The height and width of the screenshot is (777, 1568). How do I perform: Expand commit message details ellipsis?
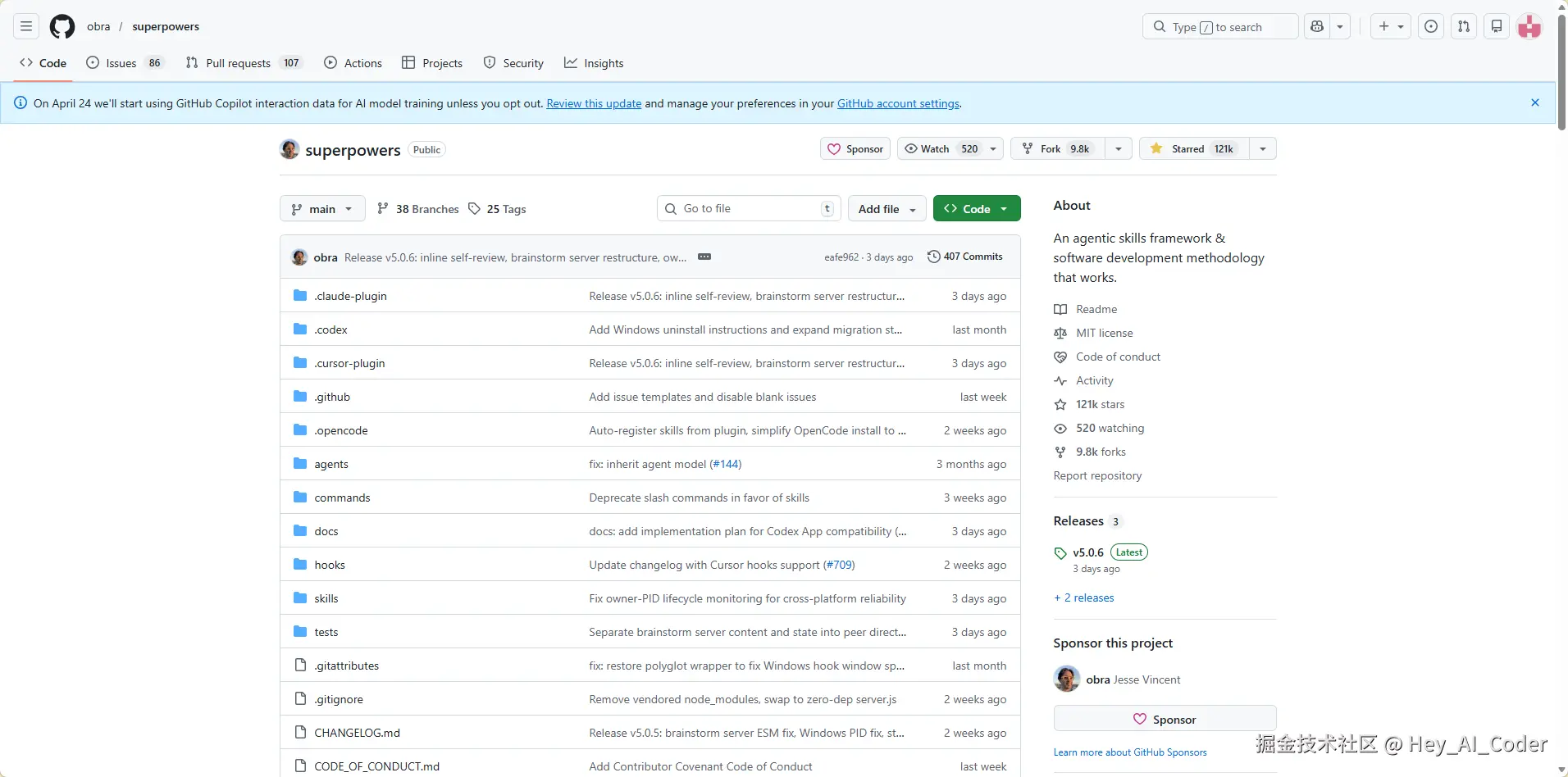click(704, 257)
